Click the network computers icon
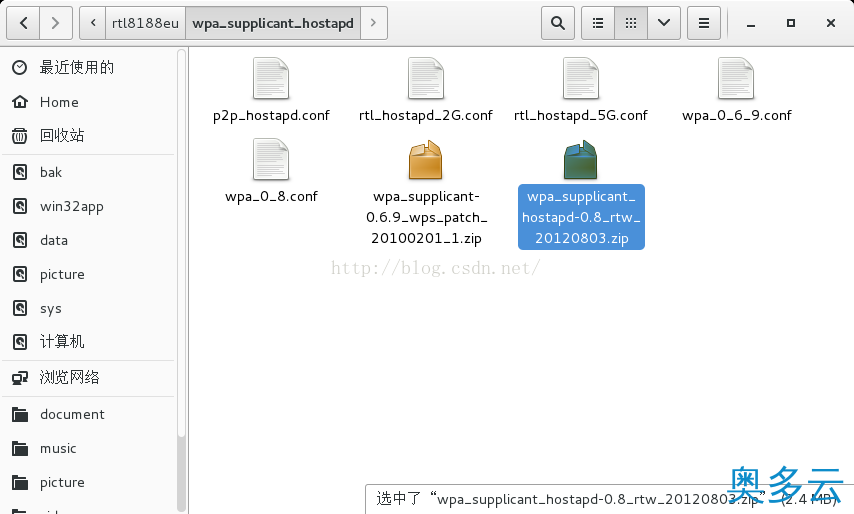This screenshot has width=854, height=514. pos(20,377)
